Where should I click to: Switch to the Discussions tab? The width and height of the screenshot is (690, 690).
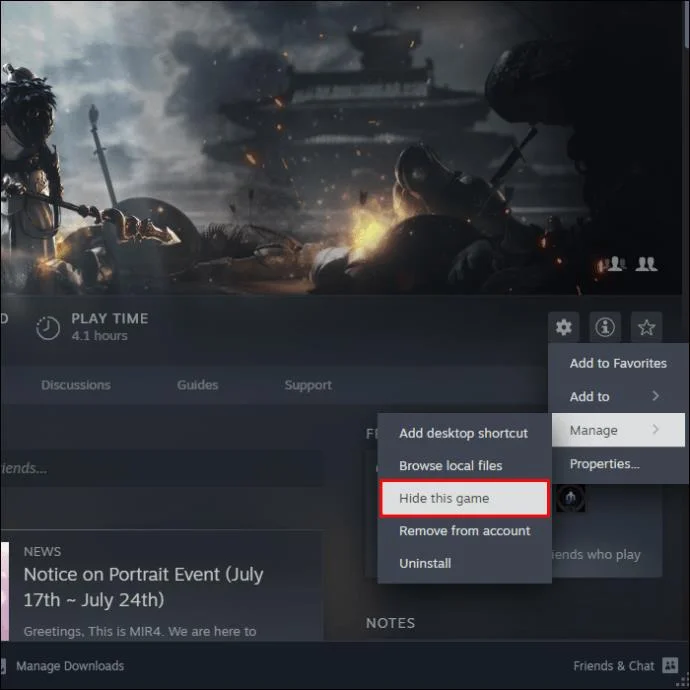click(76, 385)
